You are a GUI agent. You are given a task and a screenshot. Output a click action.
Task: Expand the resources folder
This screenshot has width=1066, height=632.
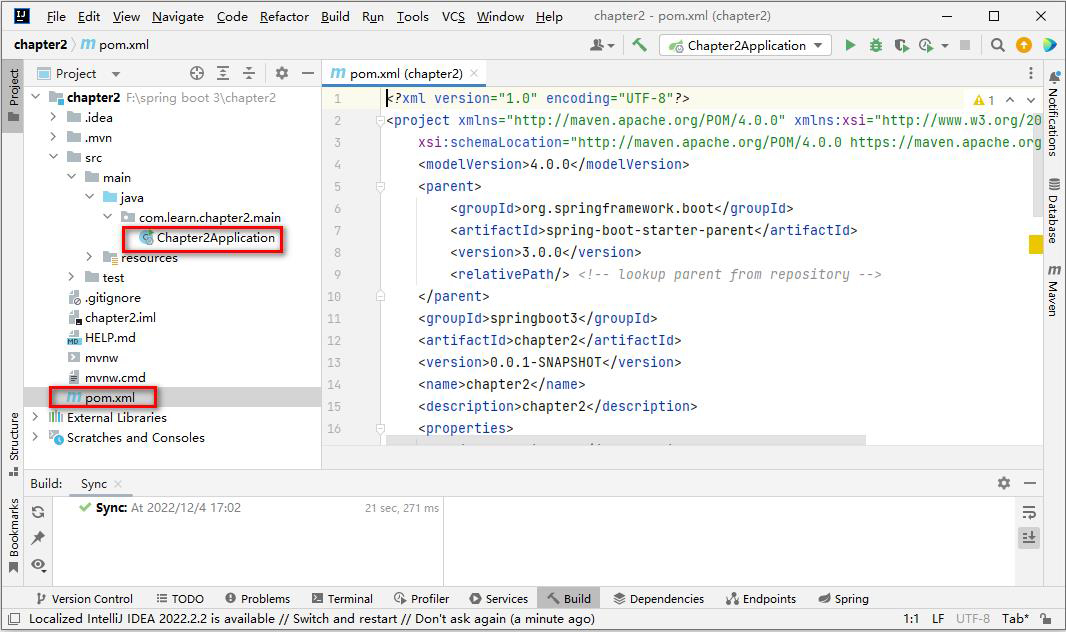tap(89, 257)
